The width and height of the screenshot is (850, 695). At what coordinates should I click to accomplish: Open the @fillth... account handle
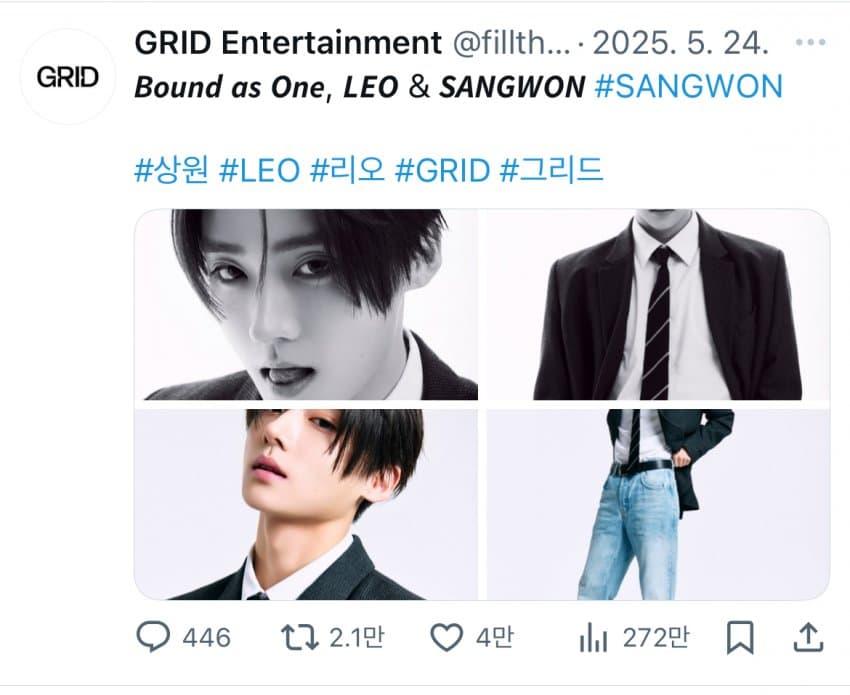(511, 43)
